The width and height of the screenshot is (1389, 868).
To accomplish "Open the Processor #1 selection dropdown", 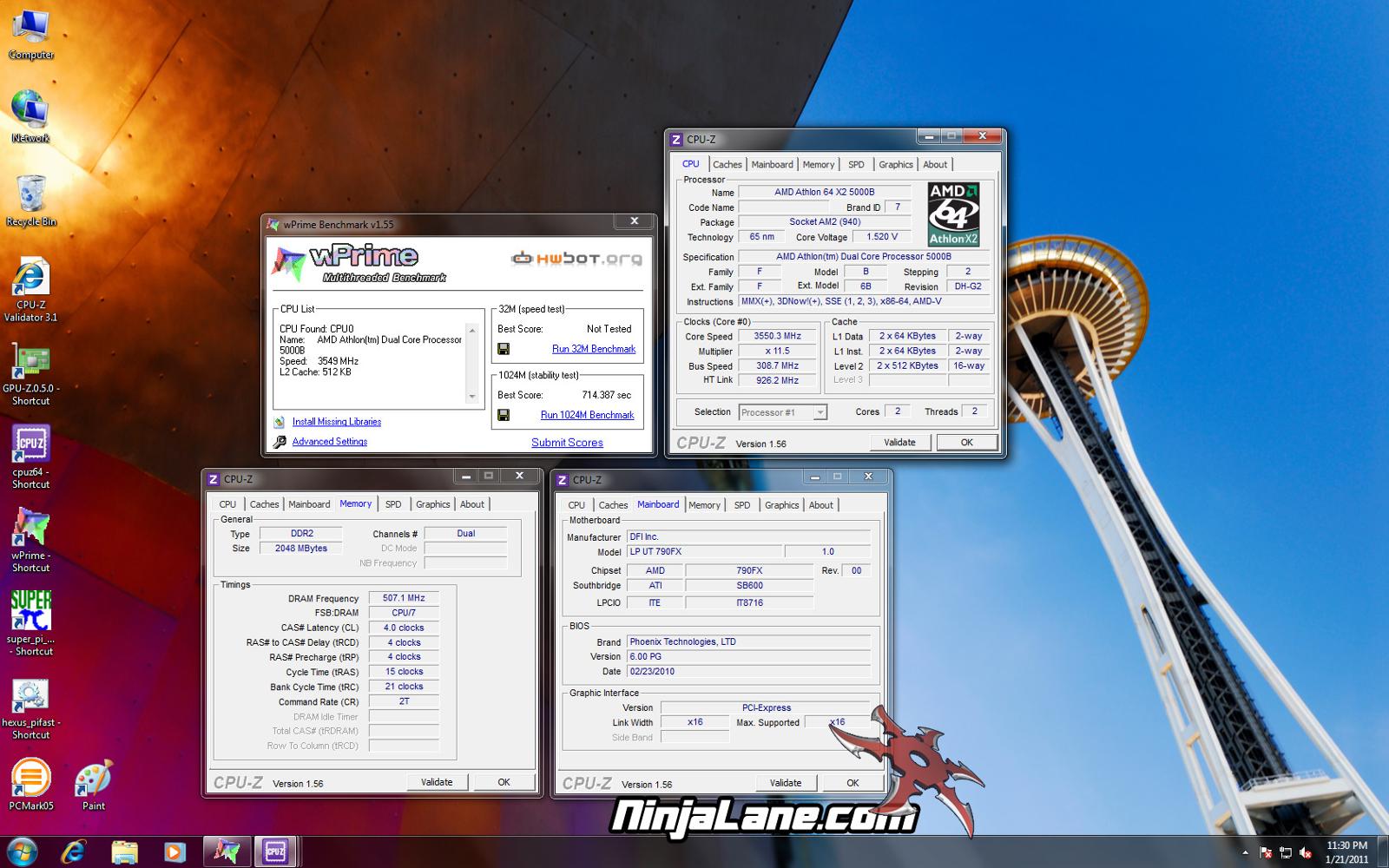I will [782, 412].
